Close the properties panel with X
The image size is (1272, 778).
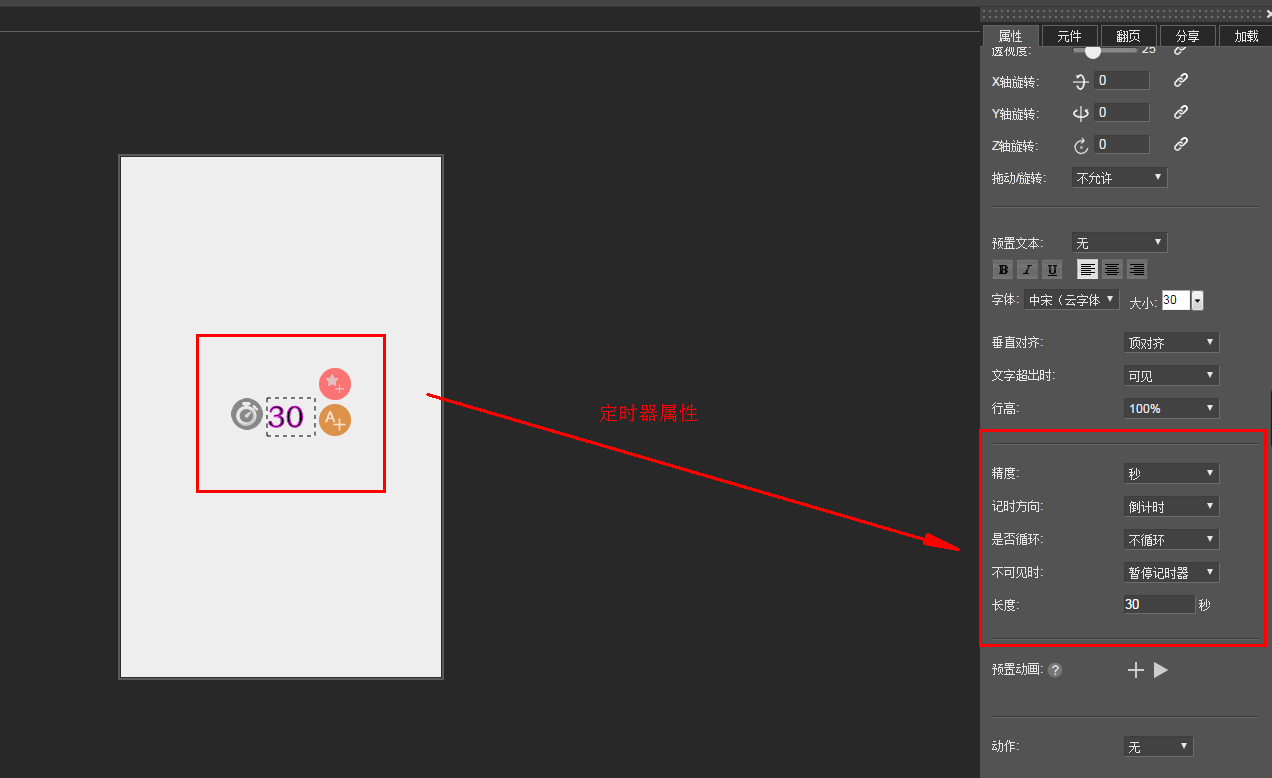(1270, 14)
